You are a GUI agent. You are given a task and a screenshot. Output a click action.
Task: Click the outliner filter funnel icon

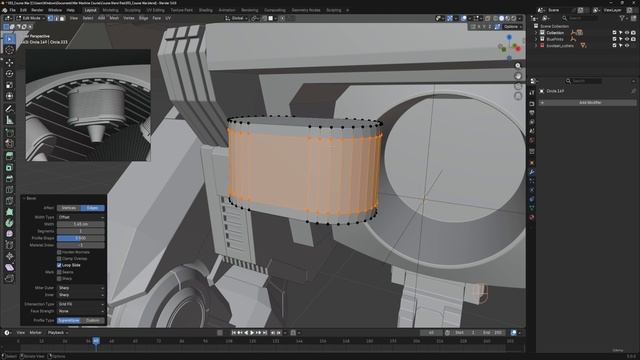[622, 18]
